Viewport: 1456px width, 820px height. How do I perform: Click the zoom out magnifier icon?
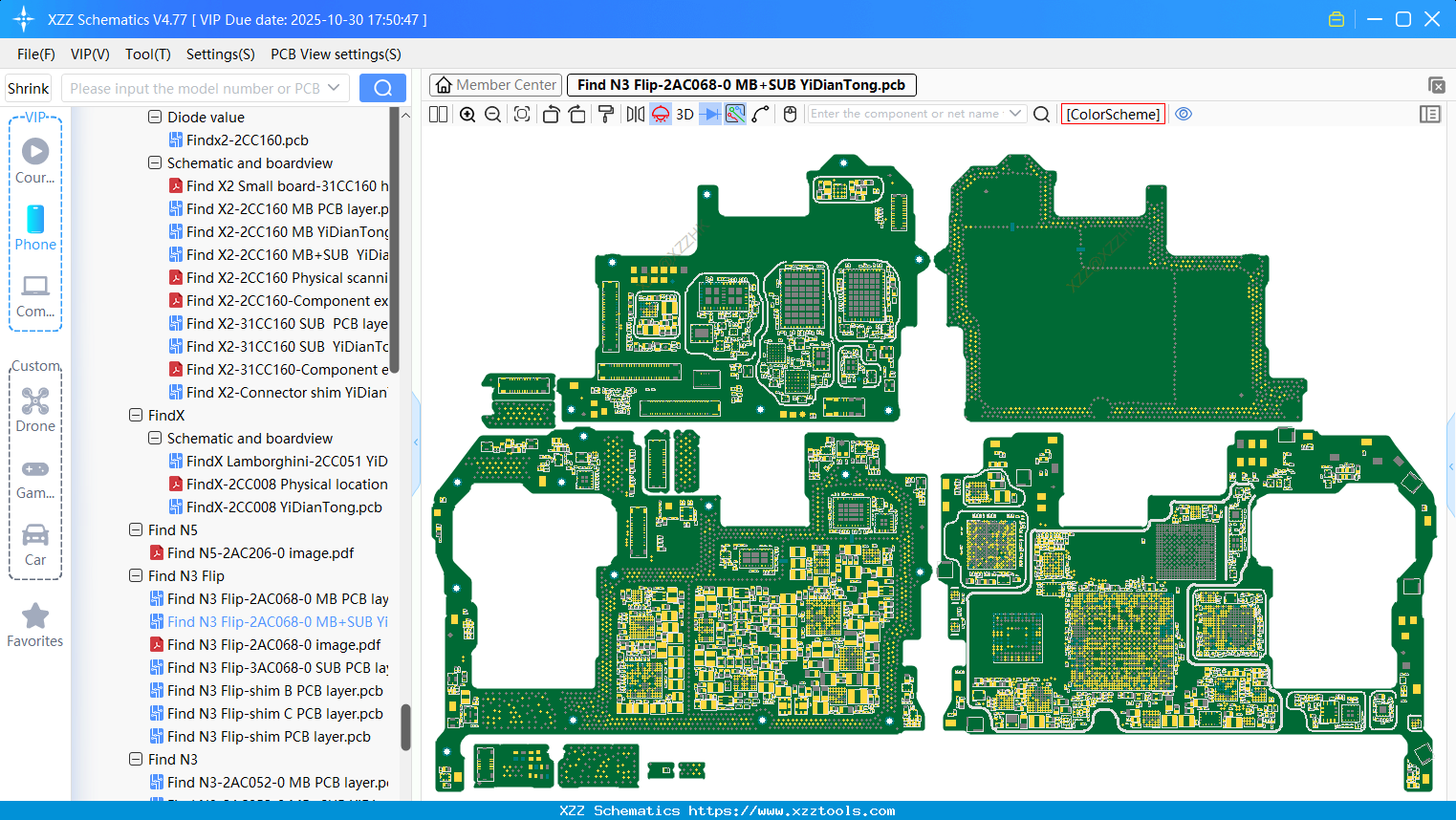pyautogui.click(x=493, y=115)
